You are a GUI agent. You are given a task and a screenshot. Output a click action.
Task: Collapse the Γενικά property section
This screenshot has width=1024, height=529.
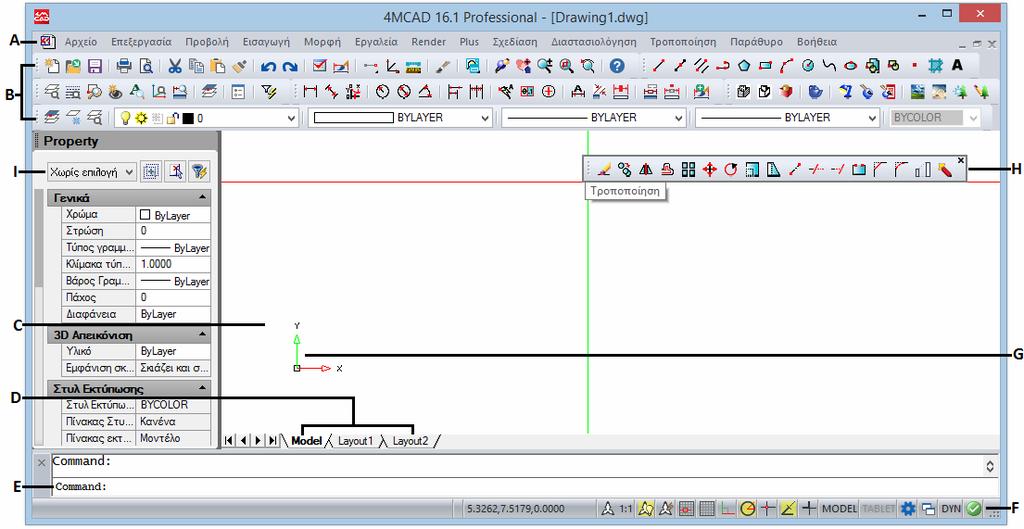click(203, 197)
